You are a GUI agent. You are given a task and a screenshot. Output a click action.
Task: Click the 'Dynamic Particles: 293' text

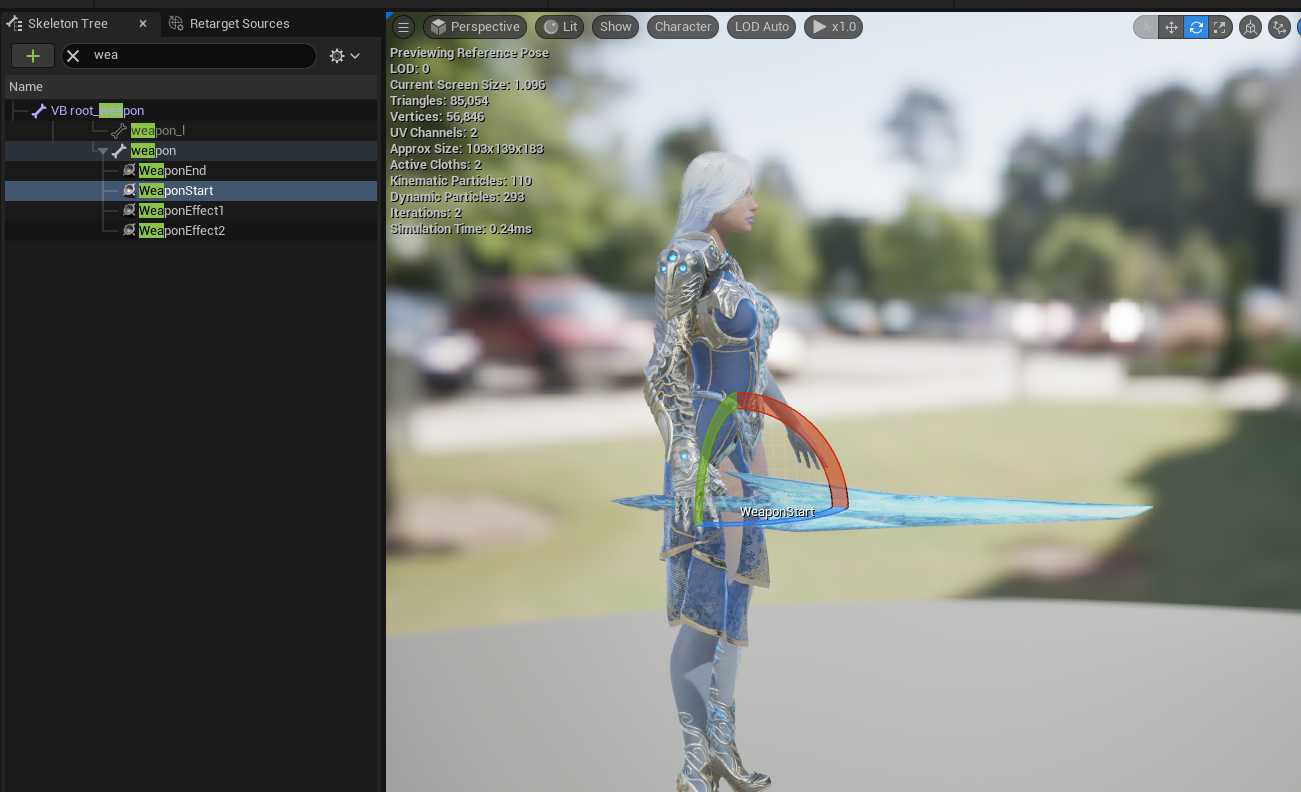[458, 197]
